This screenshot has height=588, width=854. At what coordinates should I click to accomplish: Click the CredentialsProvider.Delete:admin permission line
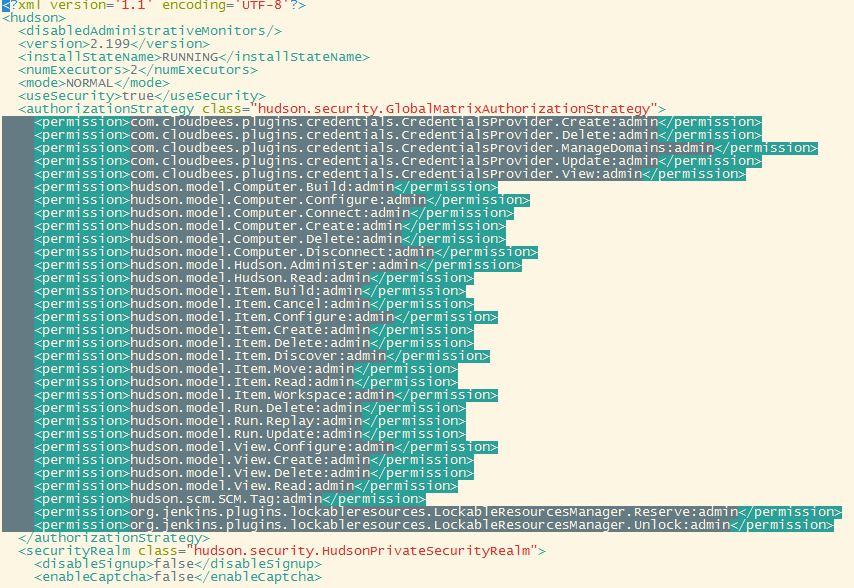click(x=398, y=135)
